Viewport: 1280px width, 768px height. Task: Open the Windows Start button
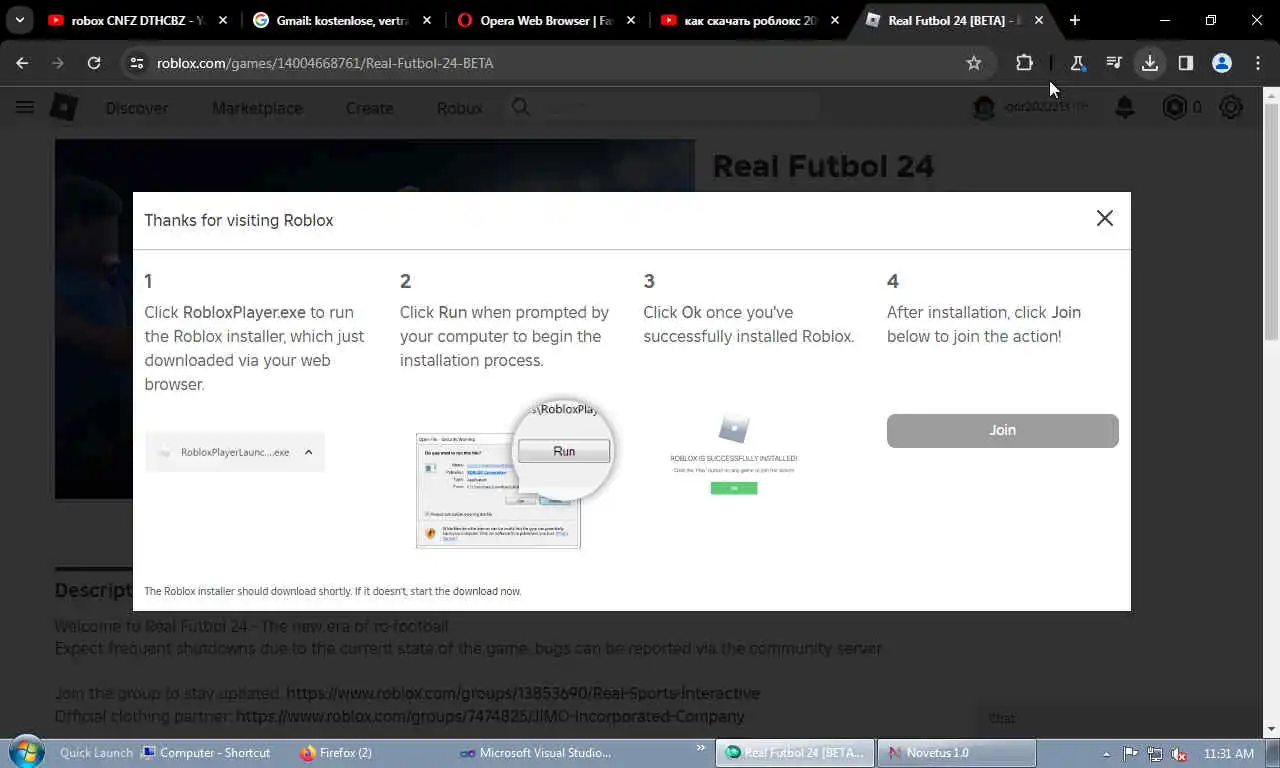point(25,752)
